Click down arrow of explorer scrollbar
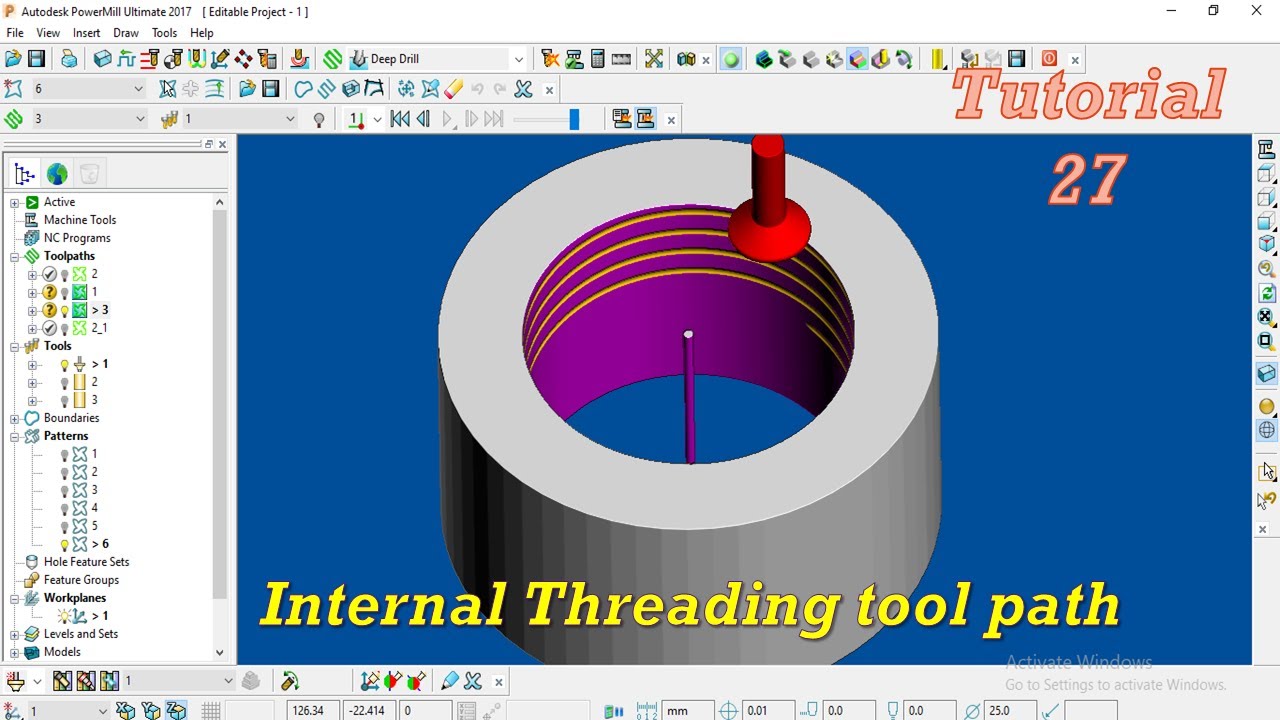 click(x=220, y=652)
